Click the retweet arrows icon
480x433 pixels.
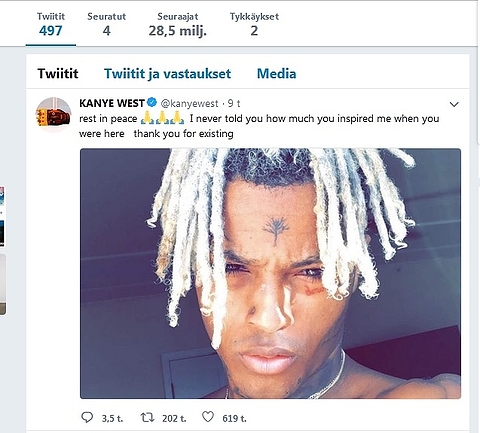[x=147, y=417]
